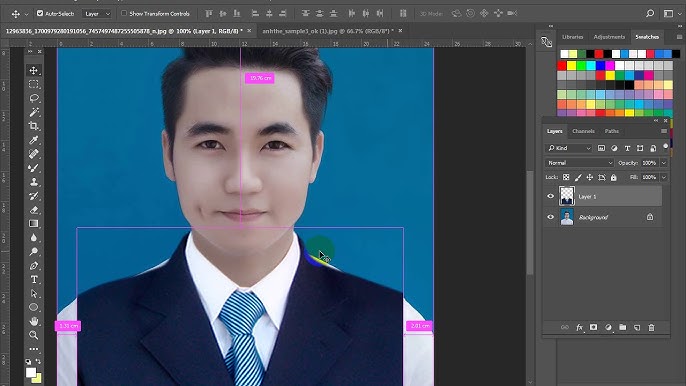686x386 pixels.
Task: Select the Crop tool
Action: pos(34,126)
